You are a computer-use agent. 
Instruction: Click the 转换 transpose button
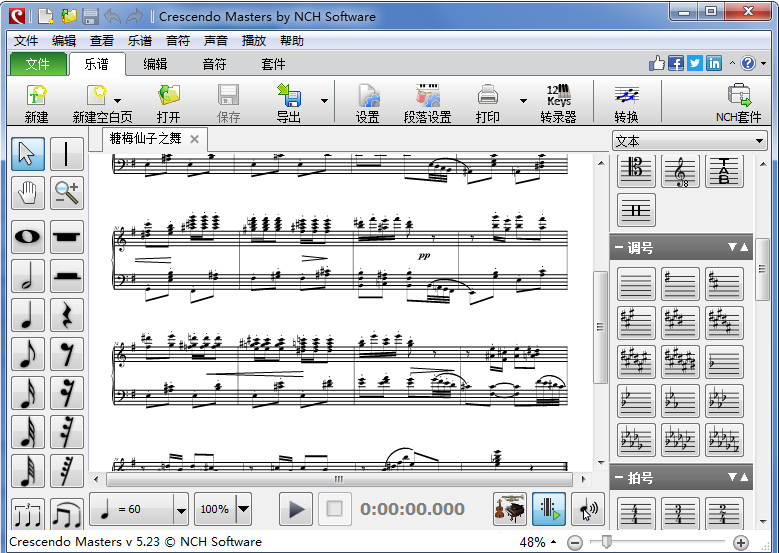pyautogui.click(x=626, y=103)
